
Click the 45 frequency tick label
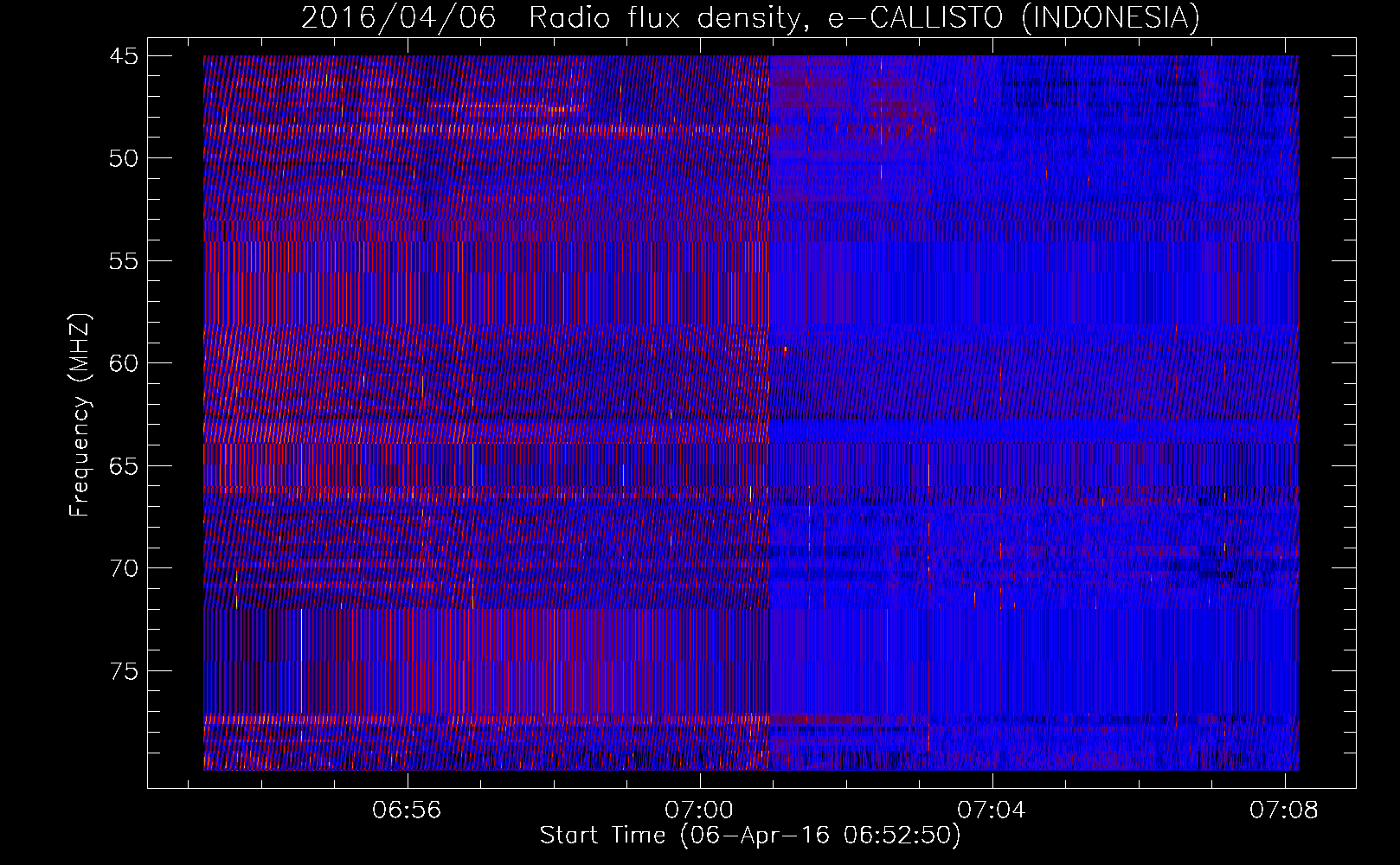pos(124,56)
